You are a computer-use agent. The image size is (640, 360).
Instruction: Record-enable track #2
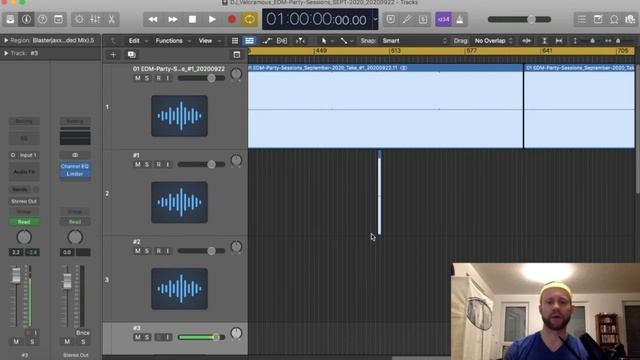[x=158, y=251]
